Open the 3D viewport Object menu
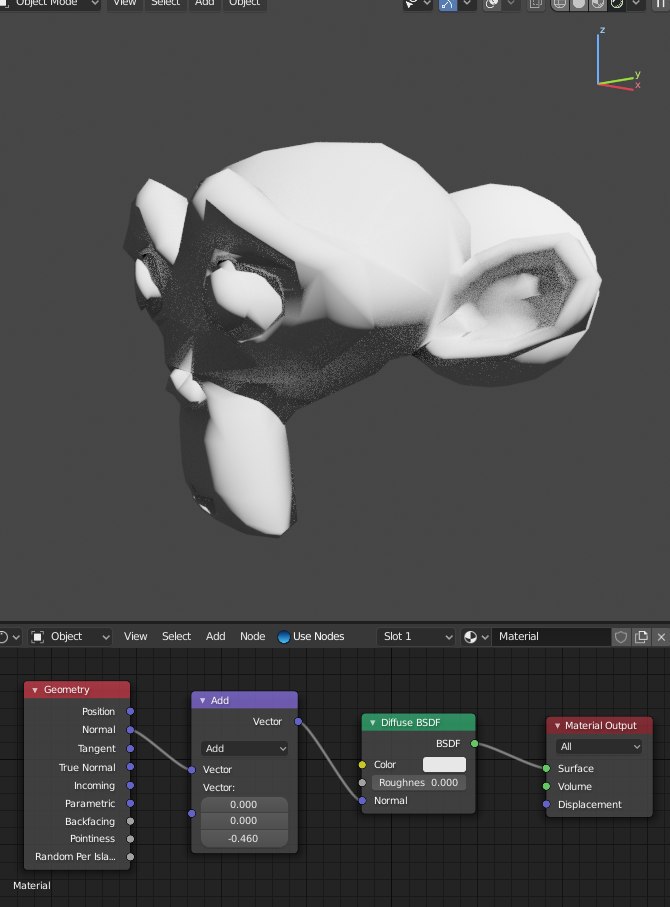Screen dimensions: 670x907 click(x=244, y=4)
